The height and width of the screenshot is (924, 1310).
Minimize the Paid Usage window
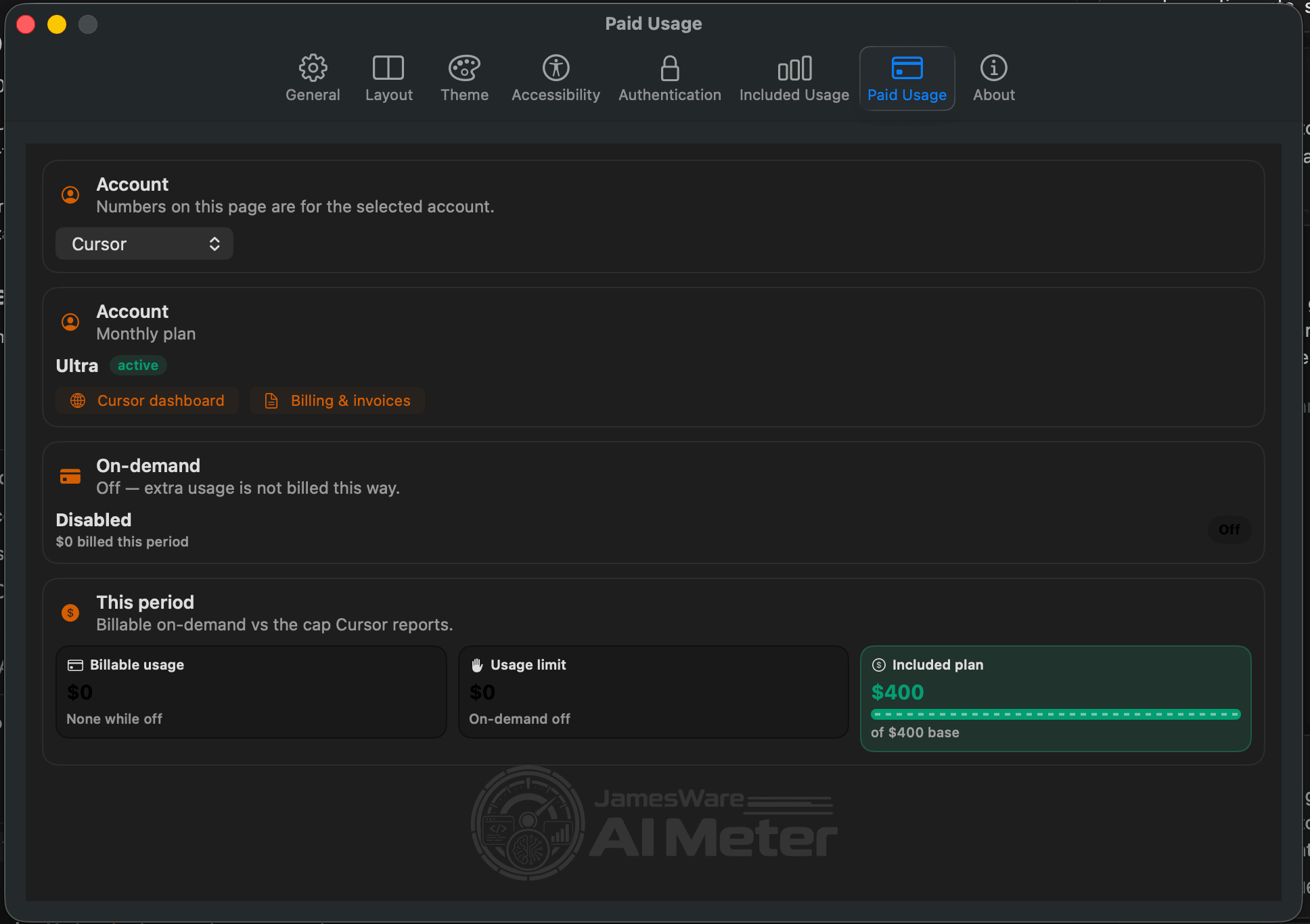[x=57, y=24]
